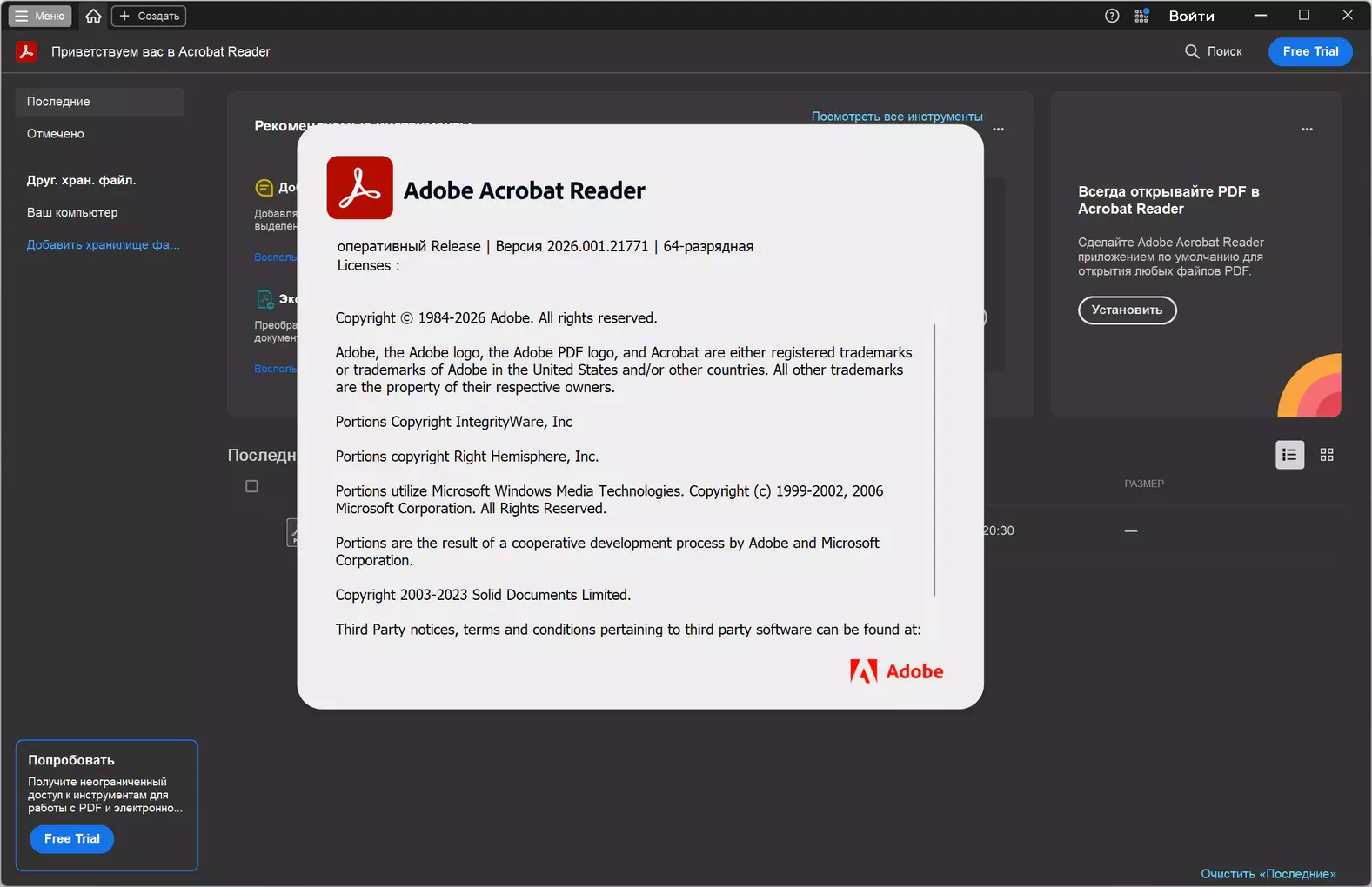This screenshot has height=887, width=1372.
Task: Click the Adobe Acrobat Reader logo in About dialog
Action: coord(360,188)
